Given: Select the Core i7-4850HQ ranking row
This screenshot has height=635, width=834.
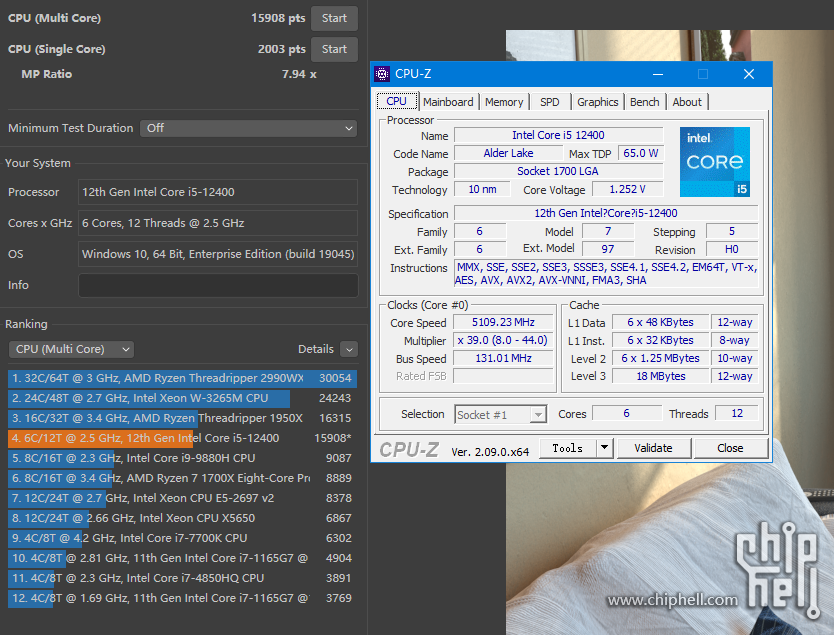Looking at the screenshot, I should [182, 578].
